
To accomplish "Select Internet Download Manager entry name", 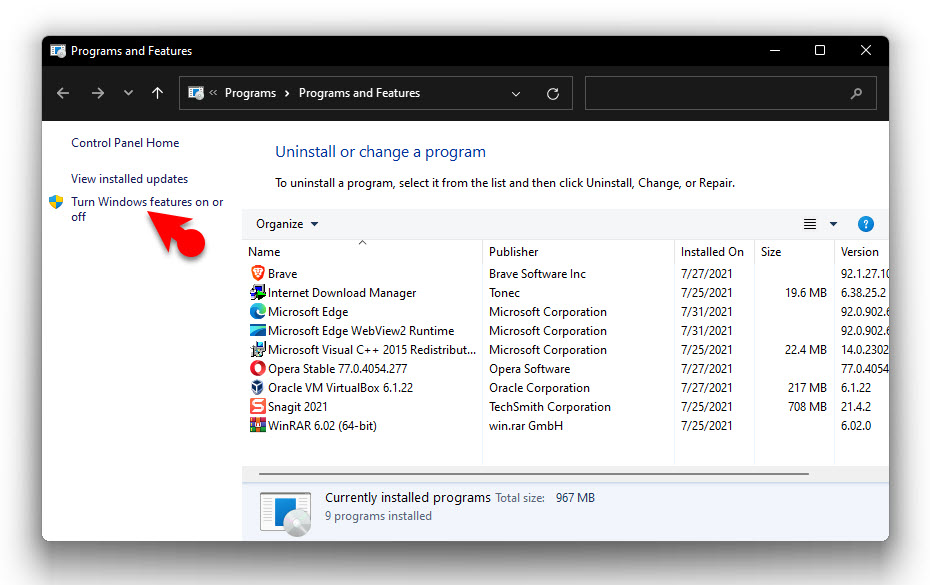I will (342, 293).
